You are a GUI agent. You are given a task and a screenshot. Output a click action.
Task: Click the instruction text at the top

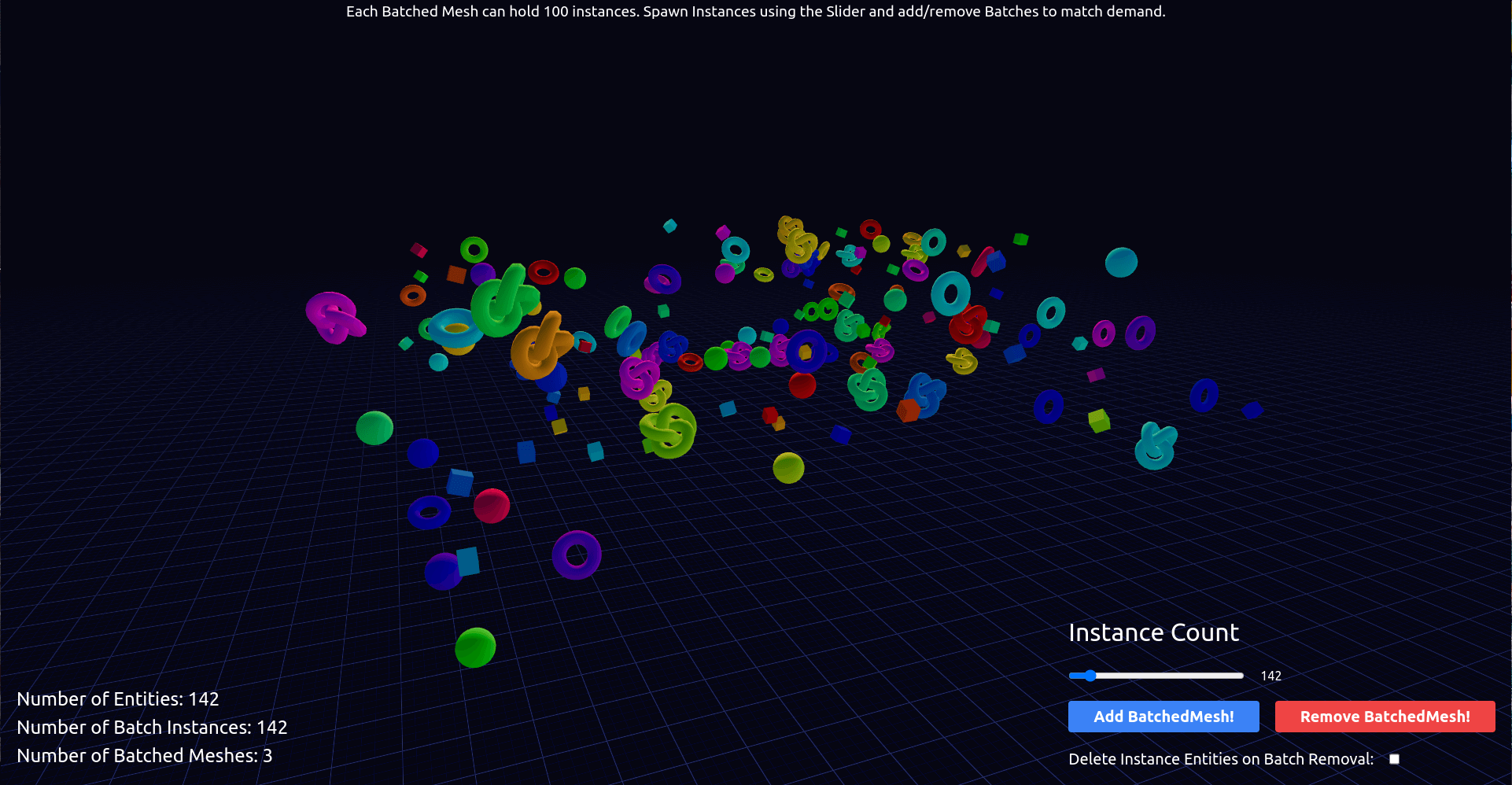(755, 12)
